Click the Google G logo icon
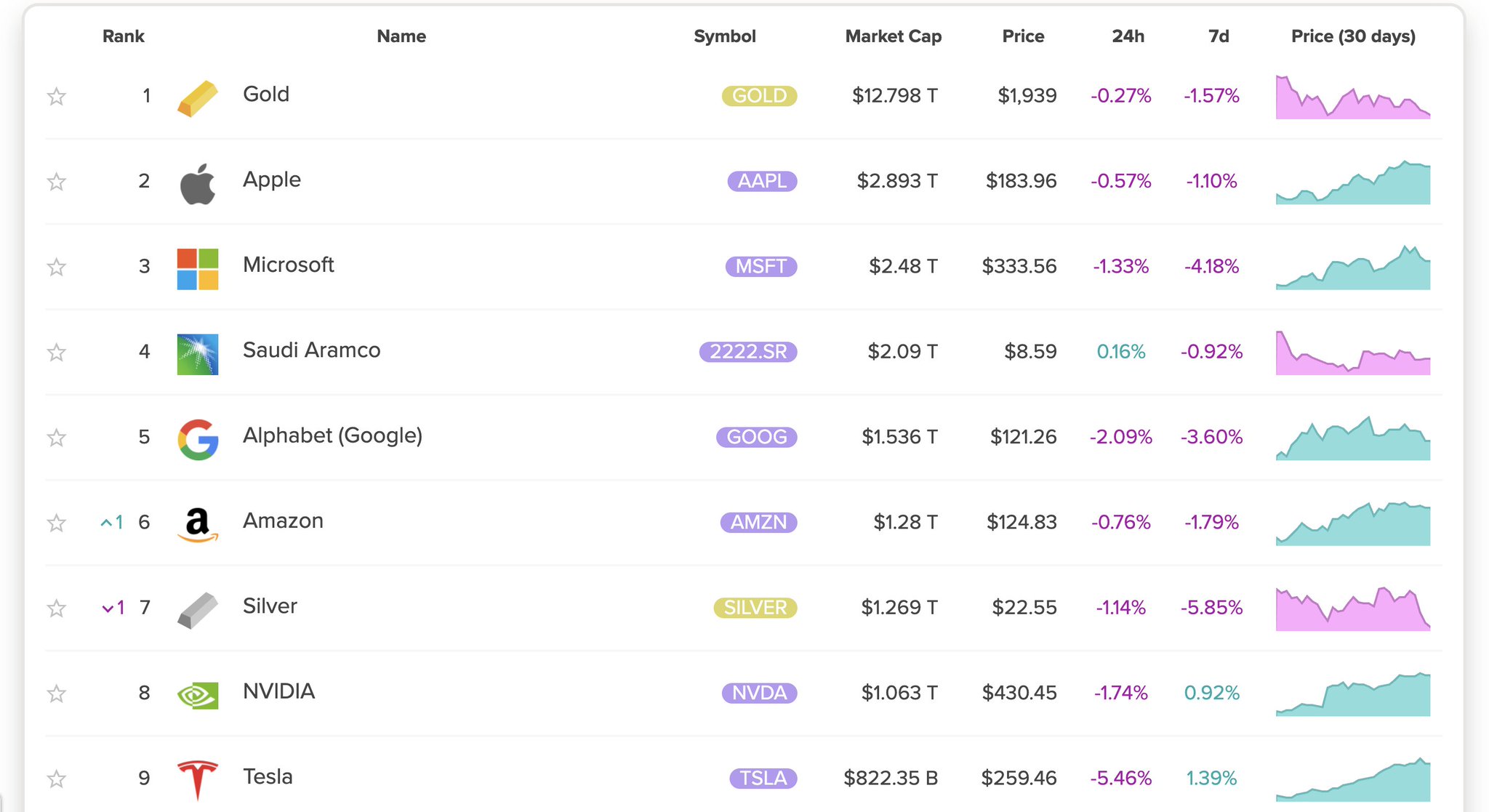 (x=198, y=440)
